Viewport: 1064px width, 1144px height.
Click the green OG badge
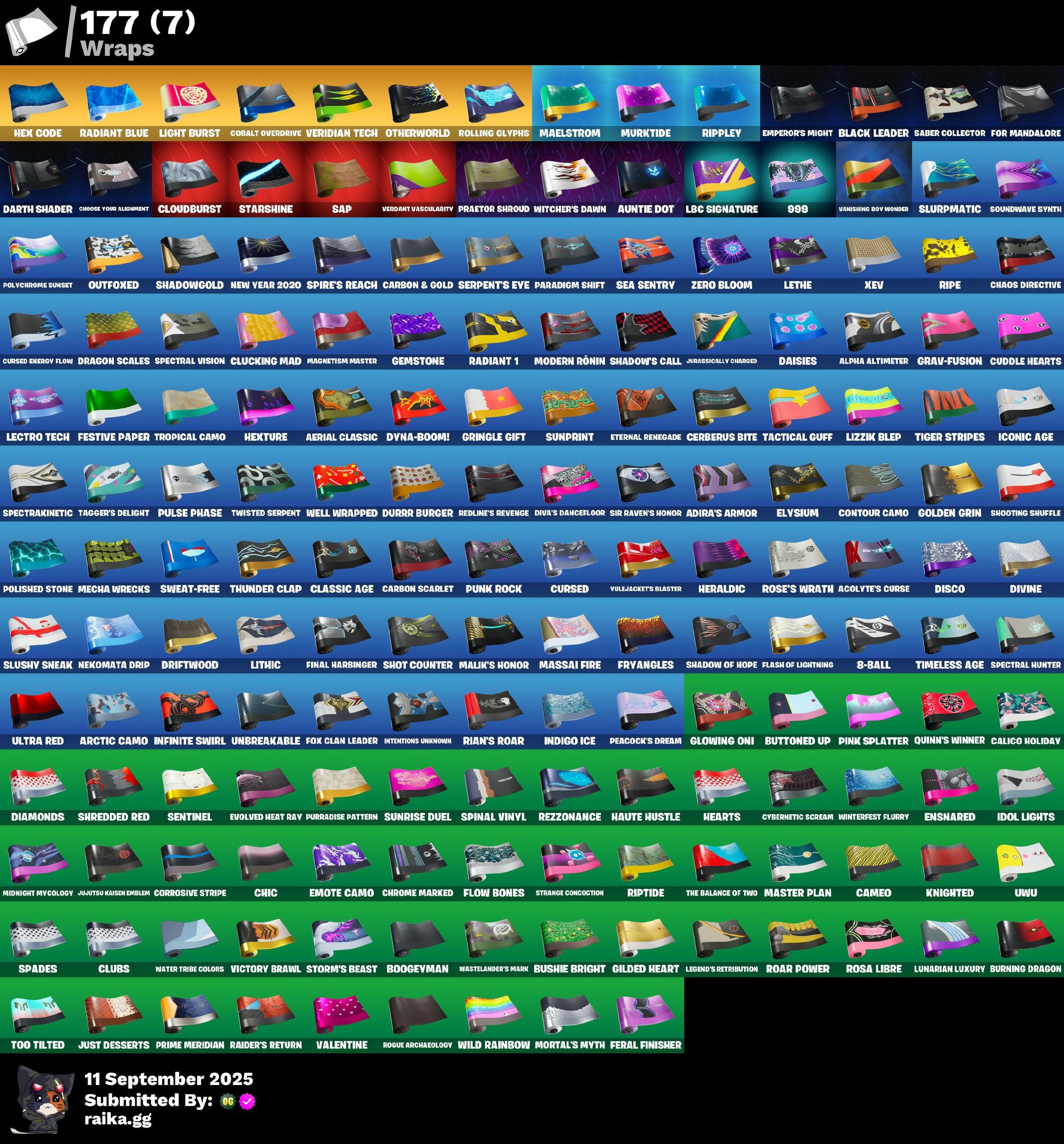click(x=228, y=1101)
